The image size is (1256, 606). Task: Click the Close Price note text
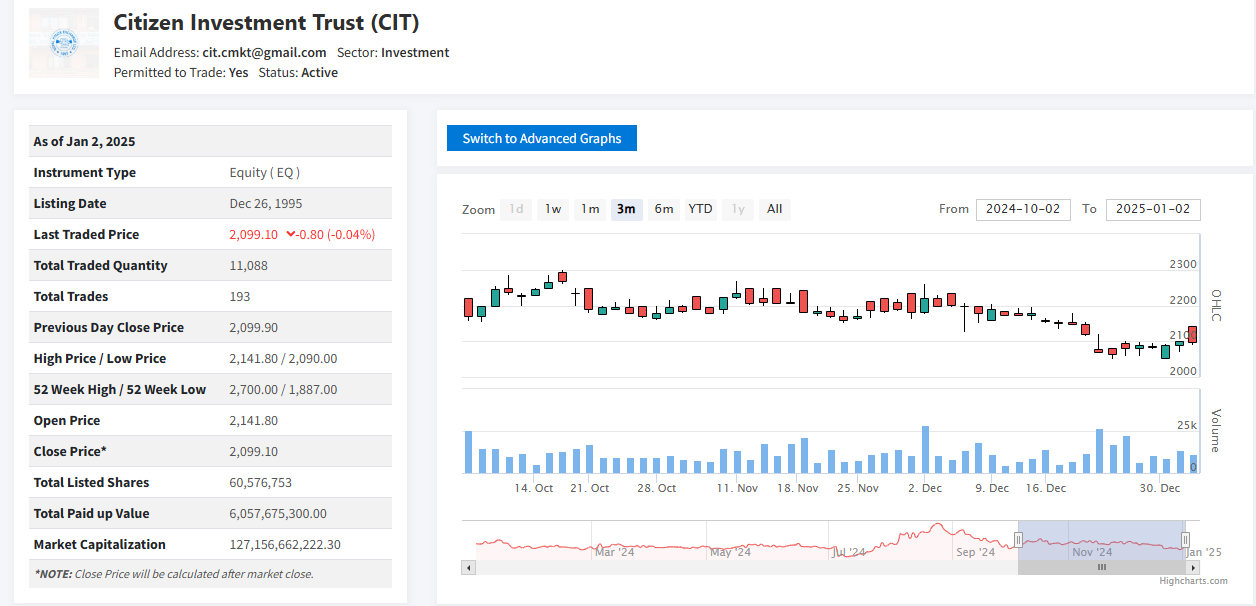[x=174, y=574]
